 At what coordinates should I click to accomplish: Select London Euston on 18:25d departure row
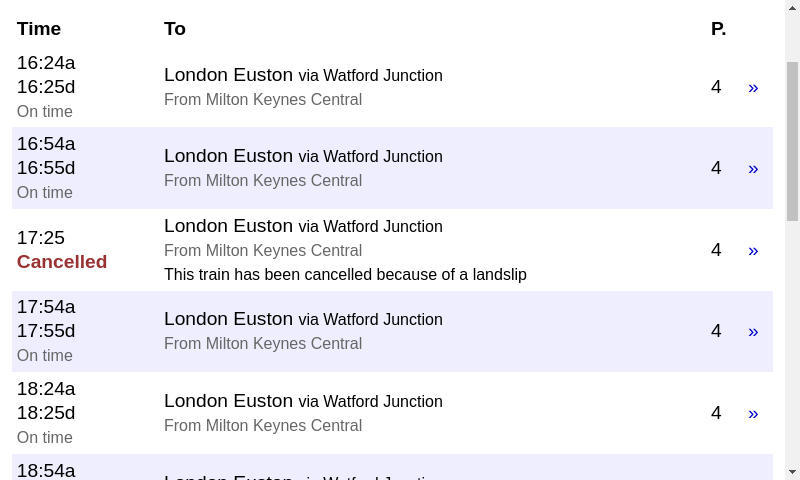tap(228, 401)
